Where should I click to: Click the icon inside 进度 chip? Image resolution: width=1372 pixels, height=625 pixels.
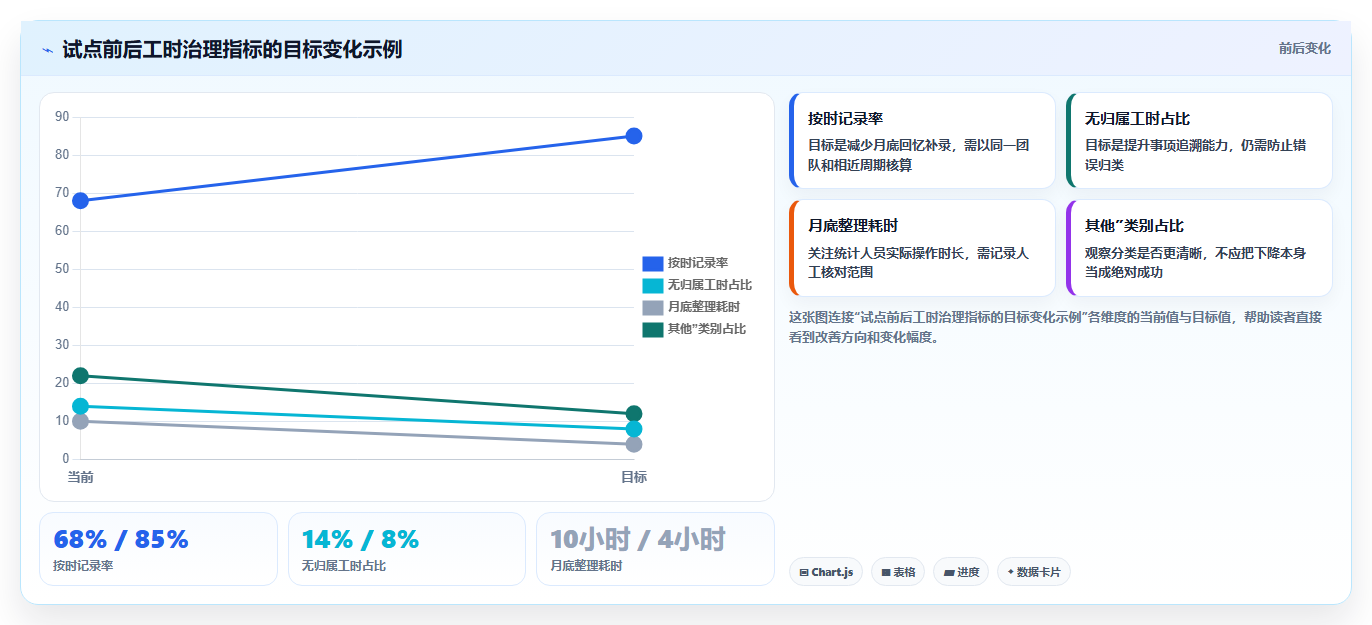coord(949,573)
